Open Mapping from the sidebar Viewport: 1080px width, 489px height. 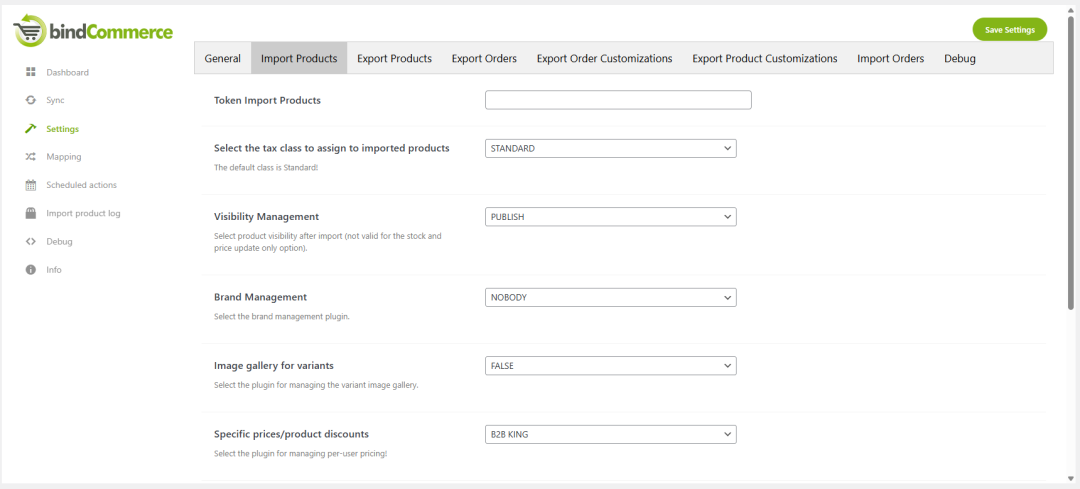(63, 157)
